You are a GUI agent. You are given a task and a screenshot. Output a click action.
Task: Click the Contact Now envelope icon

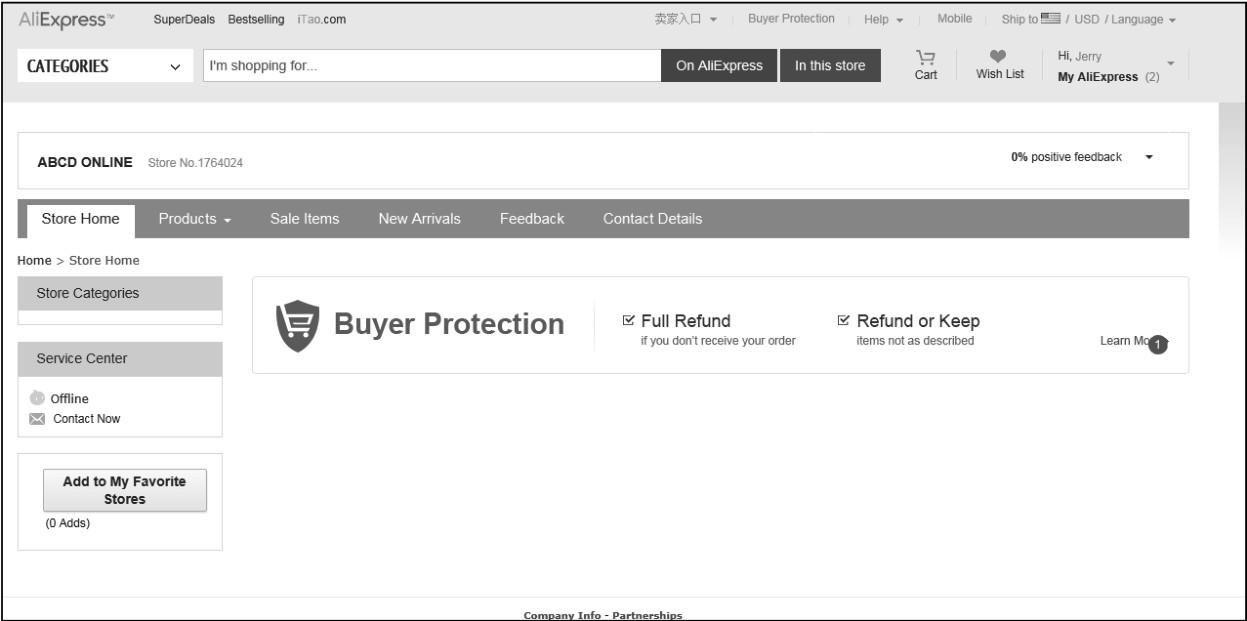(37, 419)
